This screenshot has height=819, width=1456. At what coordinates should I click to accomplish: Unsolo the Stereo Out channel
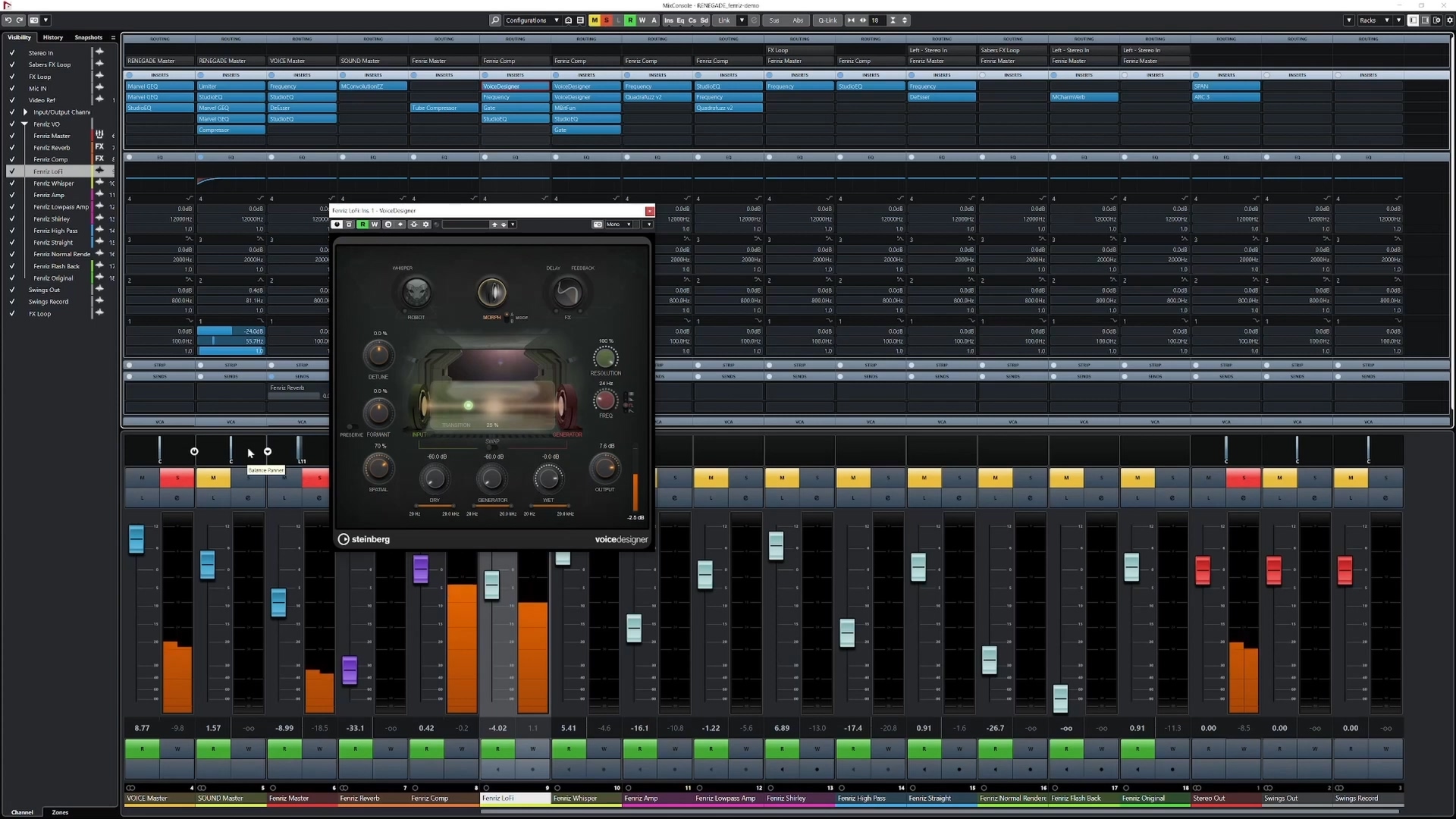click(1244, 478)
